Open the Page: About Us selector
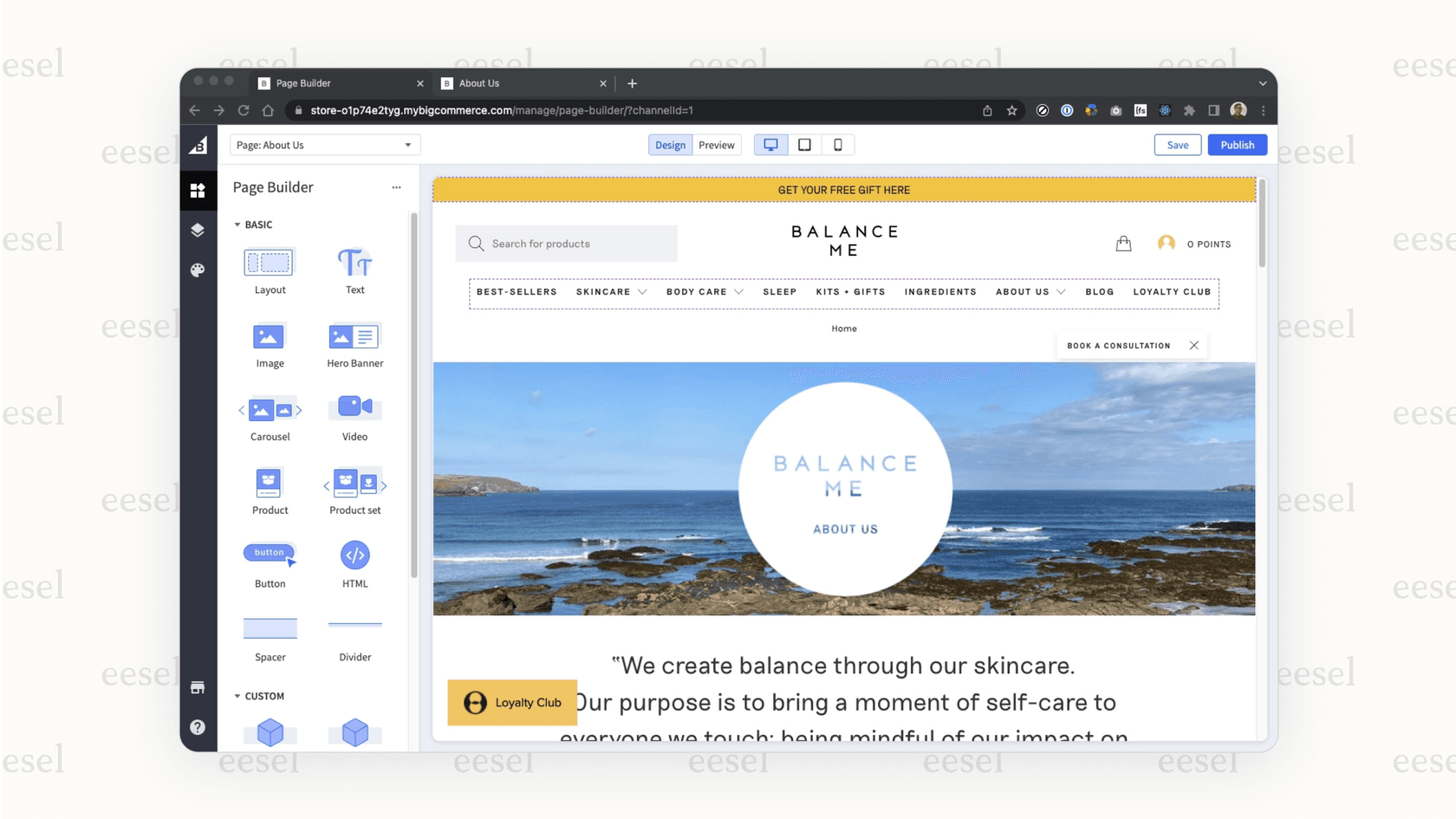The image size is (1456, 819). (323, 145)
